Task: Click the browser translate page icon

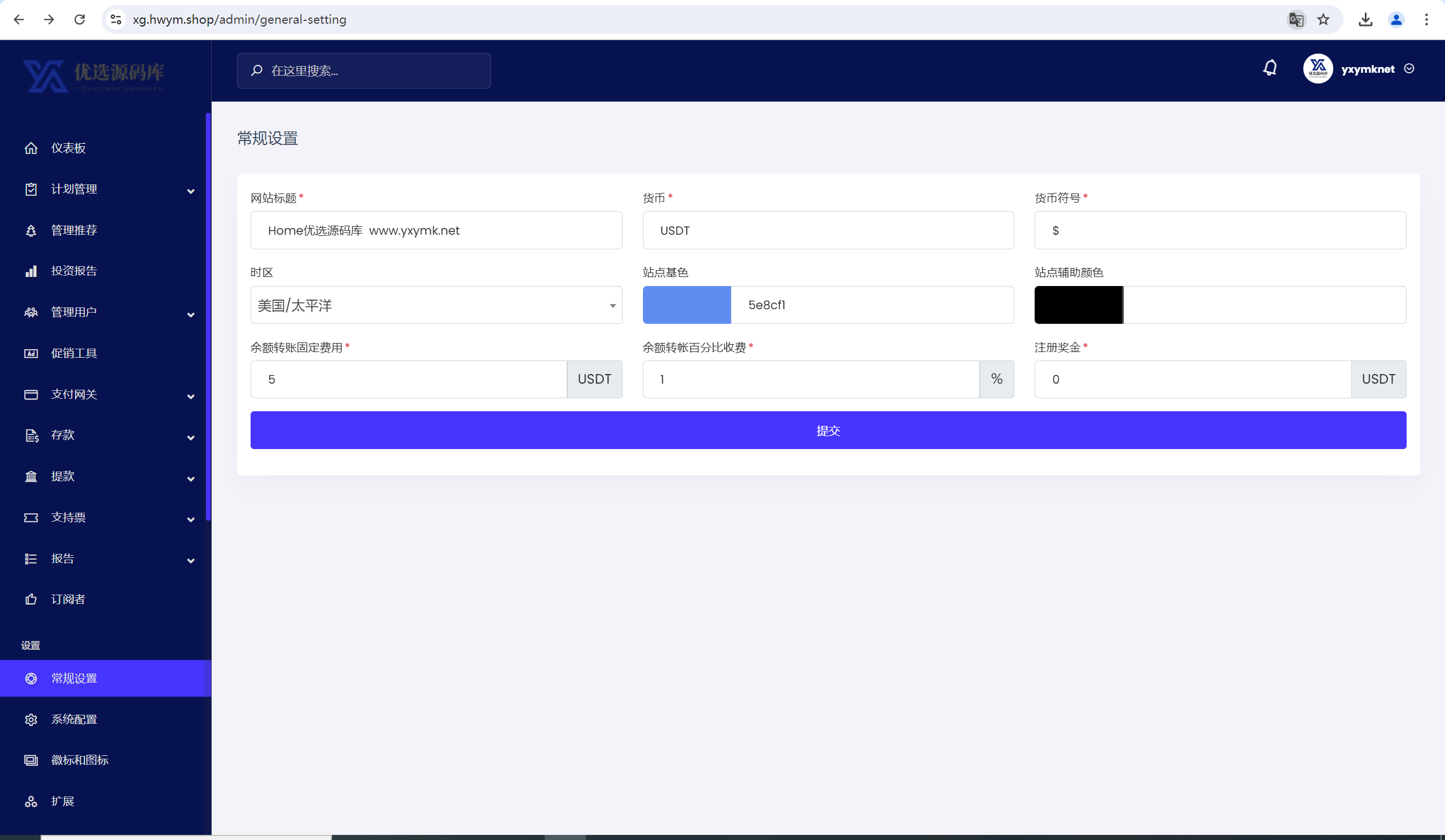Action: 1296,20
